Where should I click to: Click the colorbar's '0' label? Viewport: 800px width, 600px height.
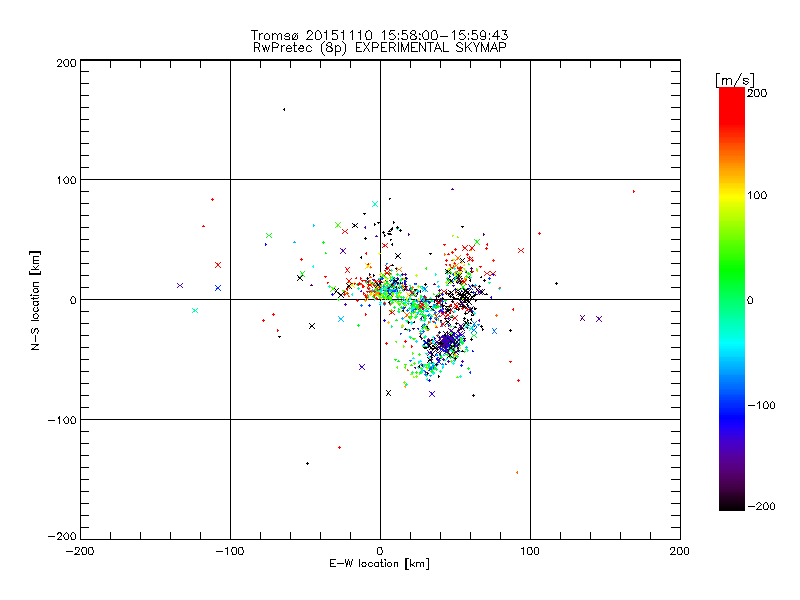tap(750, 300)
